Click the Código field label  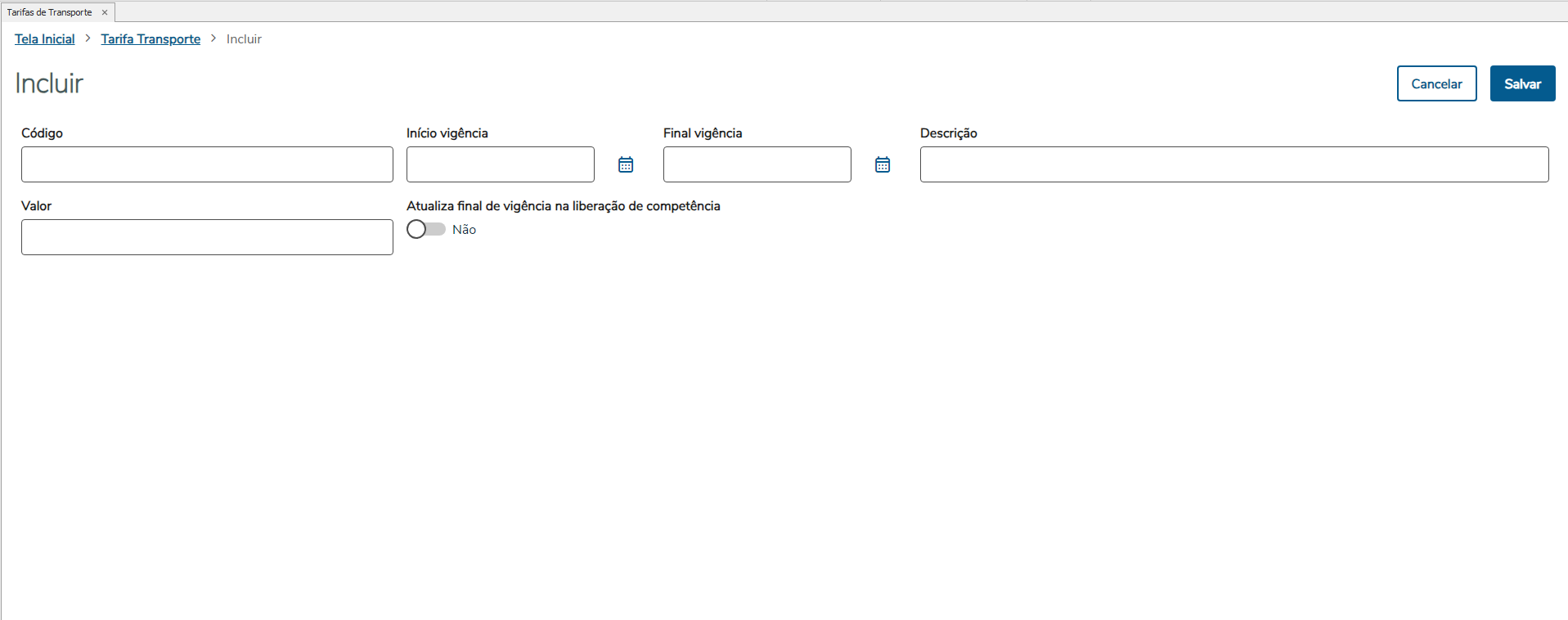pyautogui.click(x=42, y=133)
